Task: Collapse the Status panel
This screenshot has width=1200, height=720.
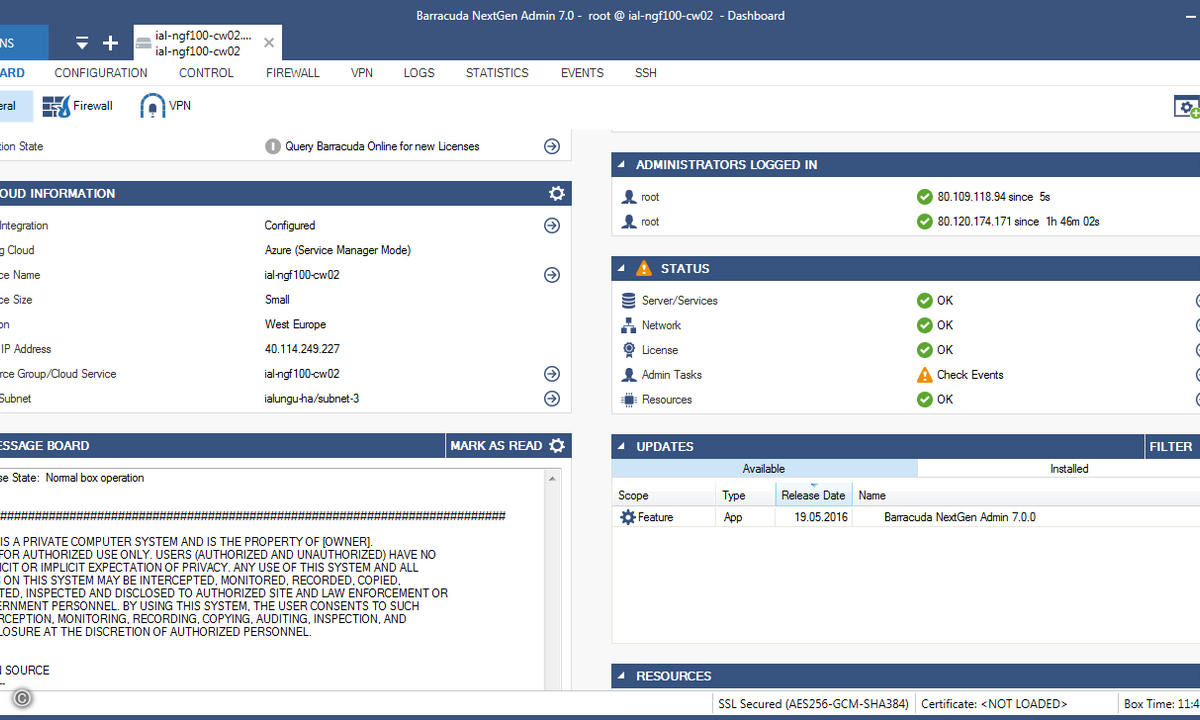Action: point(622,269)
